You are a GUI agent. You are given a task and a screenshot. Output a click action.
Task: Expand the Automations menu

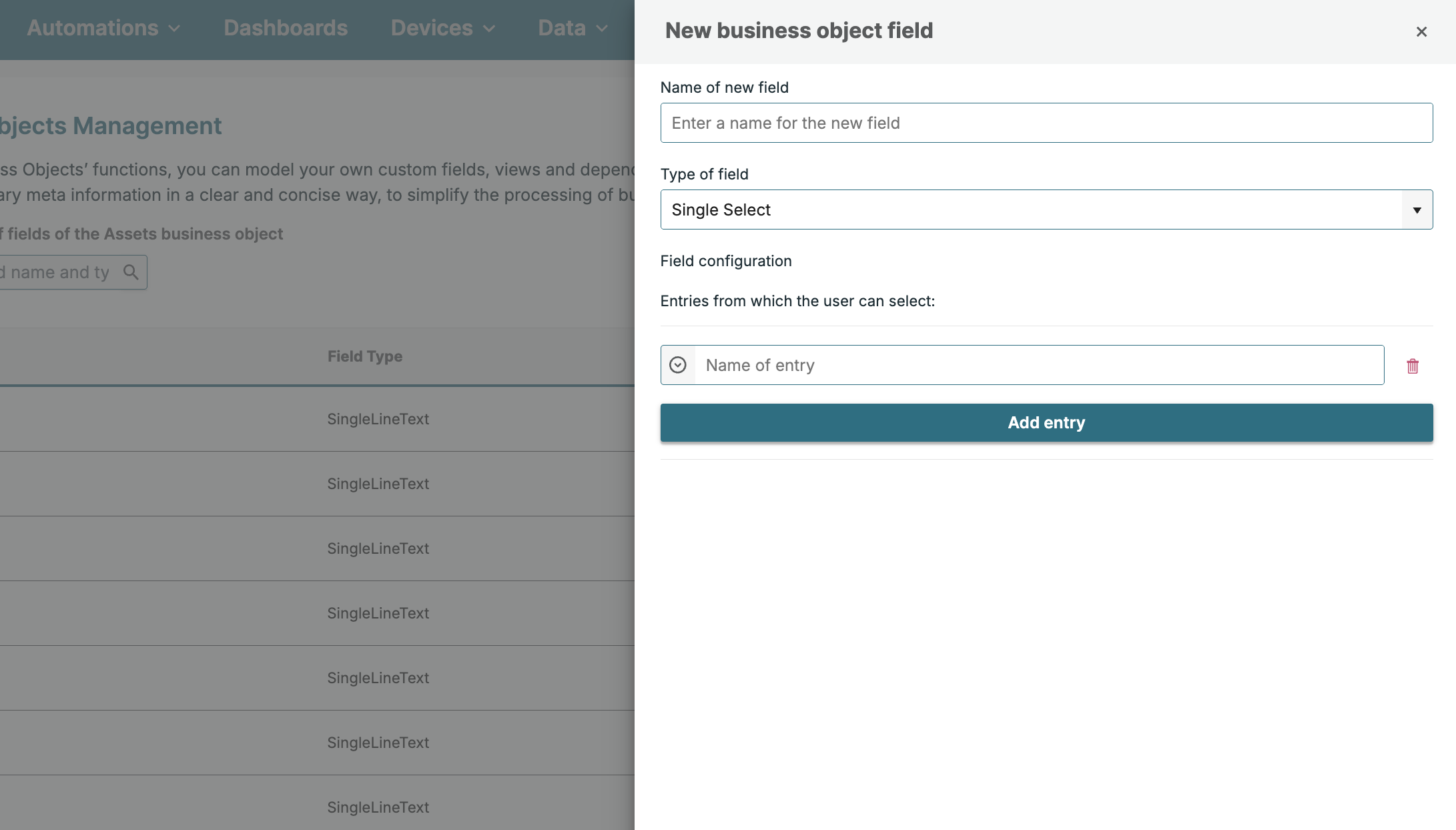pyautogui.click(x=93, y=28)
